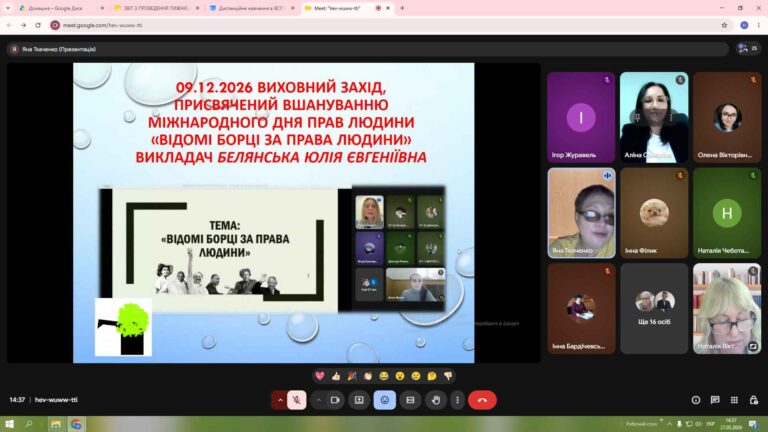
Task: Select Олена Вікторівна participant tile
Action: [727, 117]
